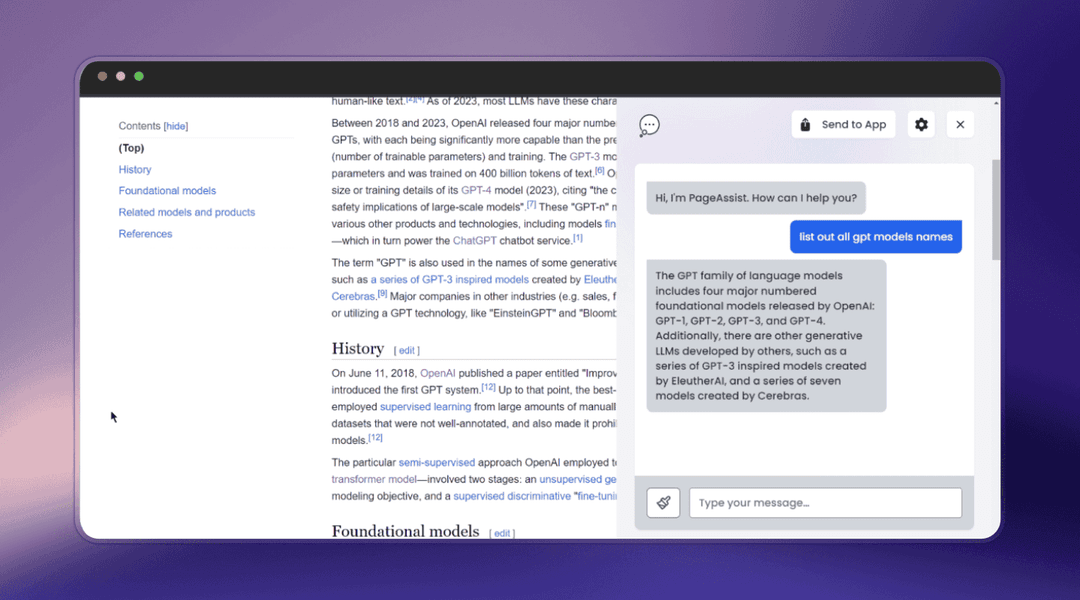Jump to Foundational models section in contents

[x=167, y=191]
